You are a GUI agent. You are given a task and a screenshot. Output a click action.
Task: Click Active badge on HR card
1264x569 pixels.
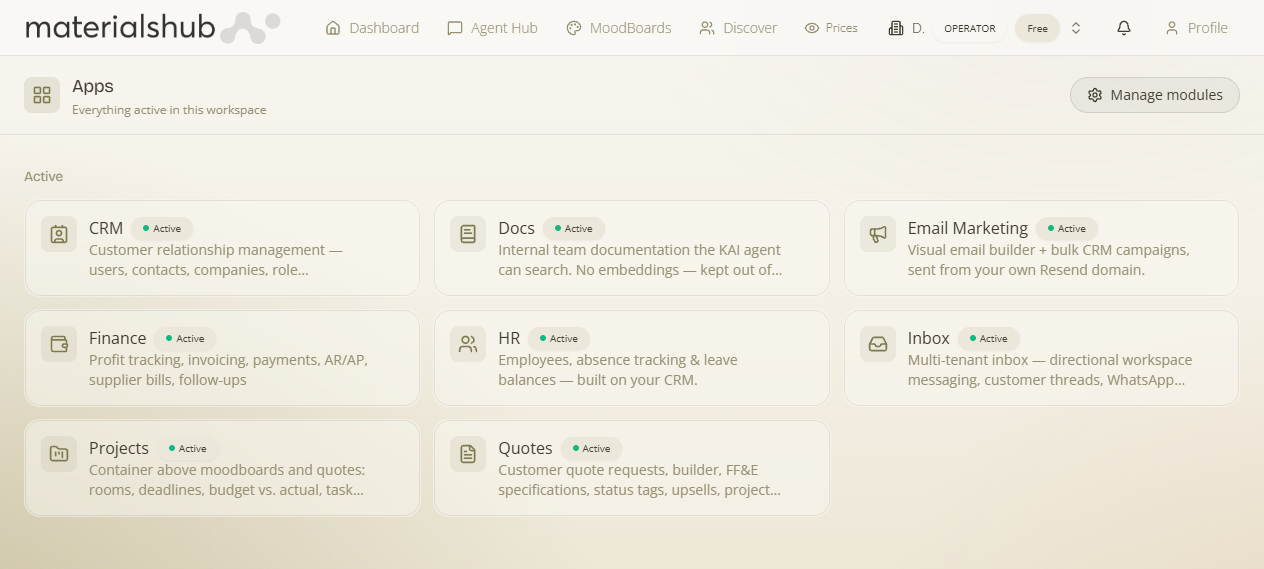[559, 339]
